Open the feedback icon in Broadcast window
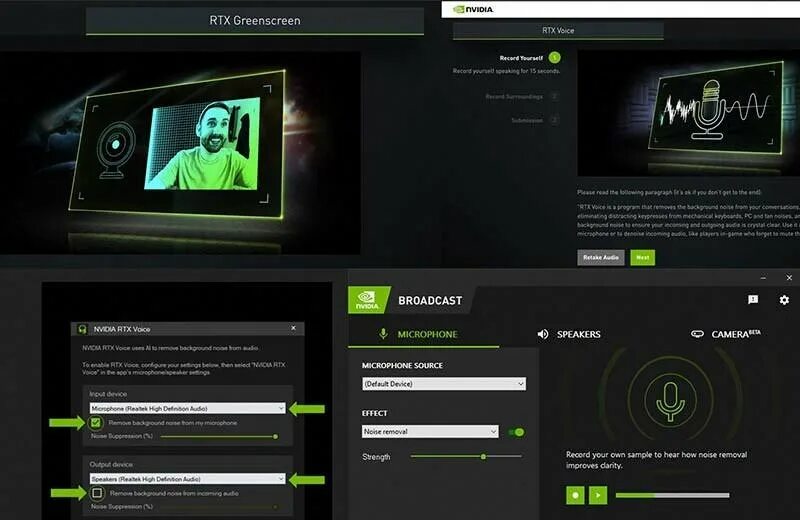The width and height of the screenshot is (800, 520). coord(753,300)
